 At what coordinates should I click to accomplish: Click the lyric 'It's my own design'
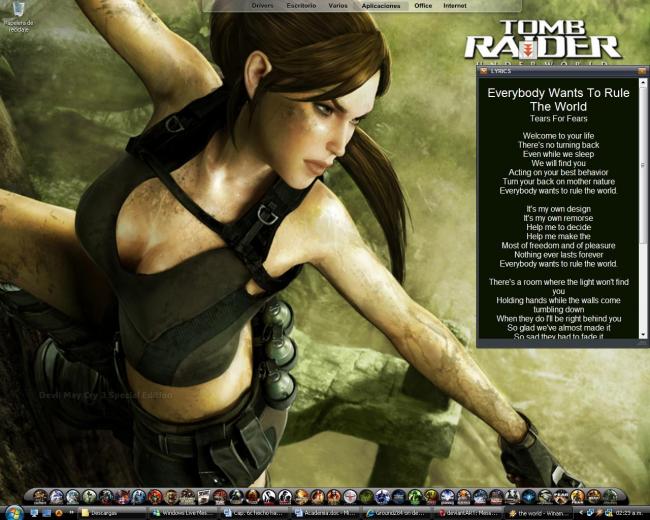pyautogui.click(x=558, y=209)
